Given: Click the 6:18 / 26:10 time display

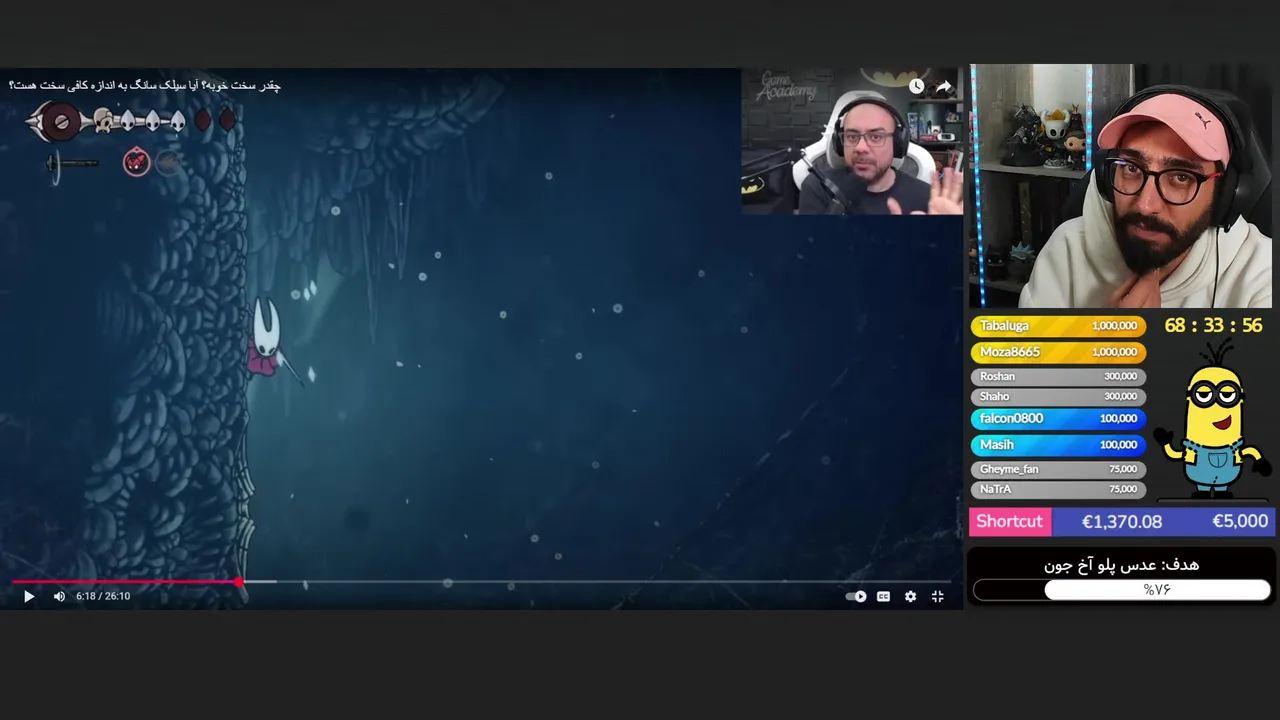Looking at the screenshot, I should point(103,596).
